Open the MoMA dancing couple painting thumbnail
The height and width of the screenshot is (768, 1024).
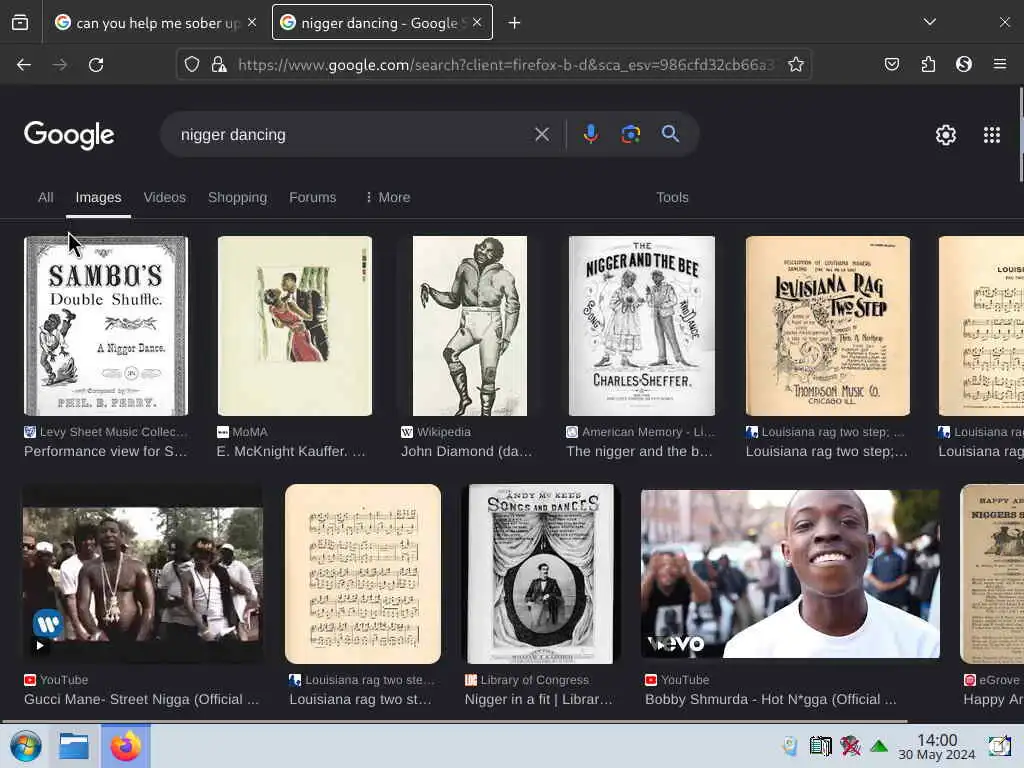[295, 326]
